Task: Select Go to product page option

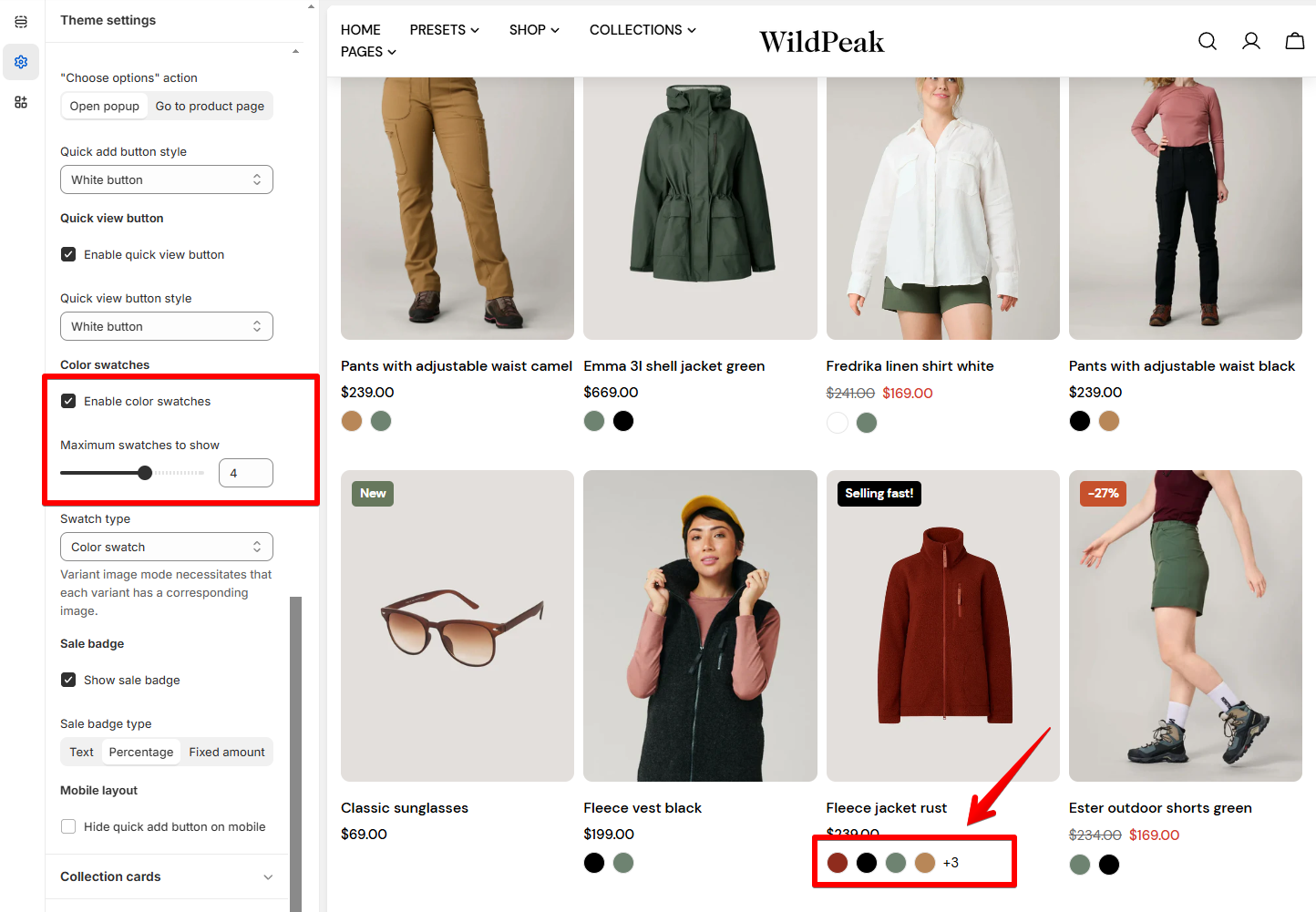Action: point(210,106)
